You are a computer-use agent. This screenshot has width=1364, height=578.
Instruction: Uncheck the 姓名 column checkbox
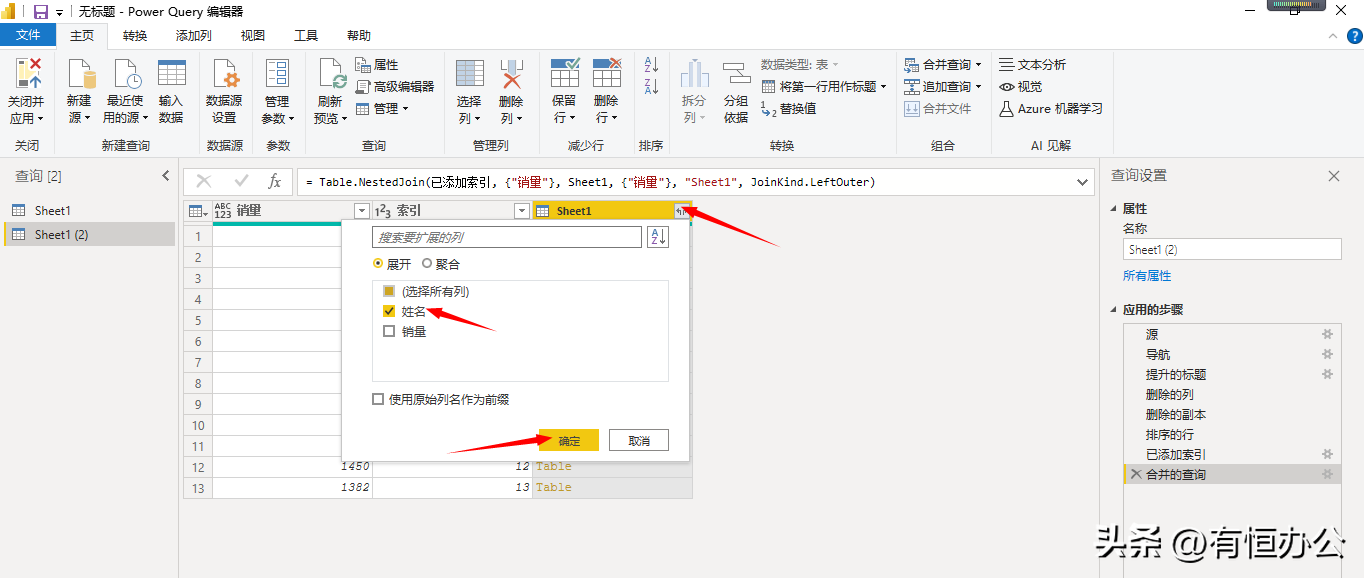point(389,312)
